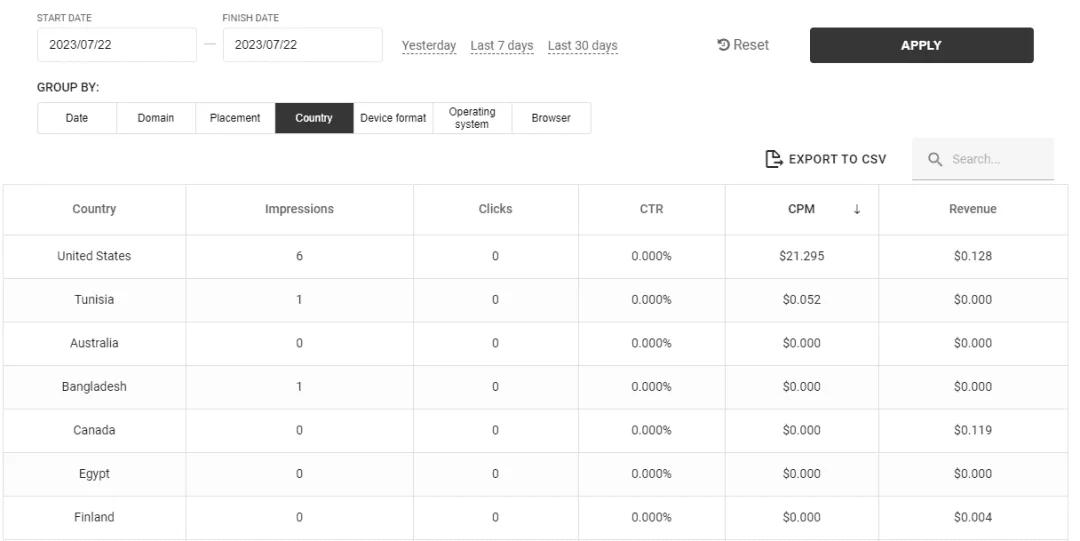Group results by Operating system
This screenshot has width=1080, height=541.
[x=472, y=118]
